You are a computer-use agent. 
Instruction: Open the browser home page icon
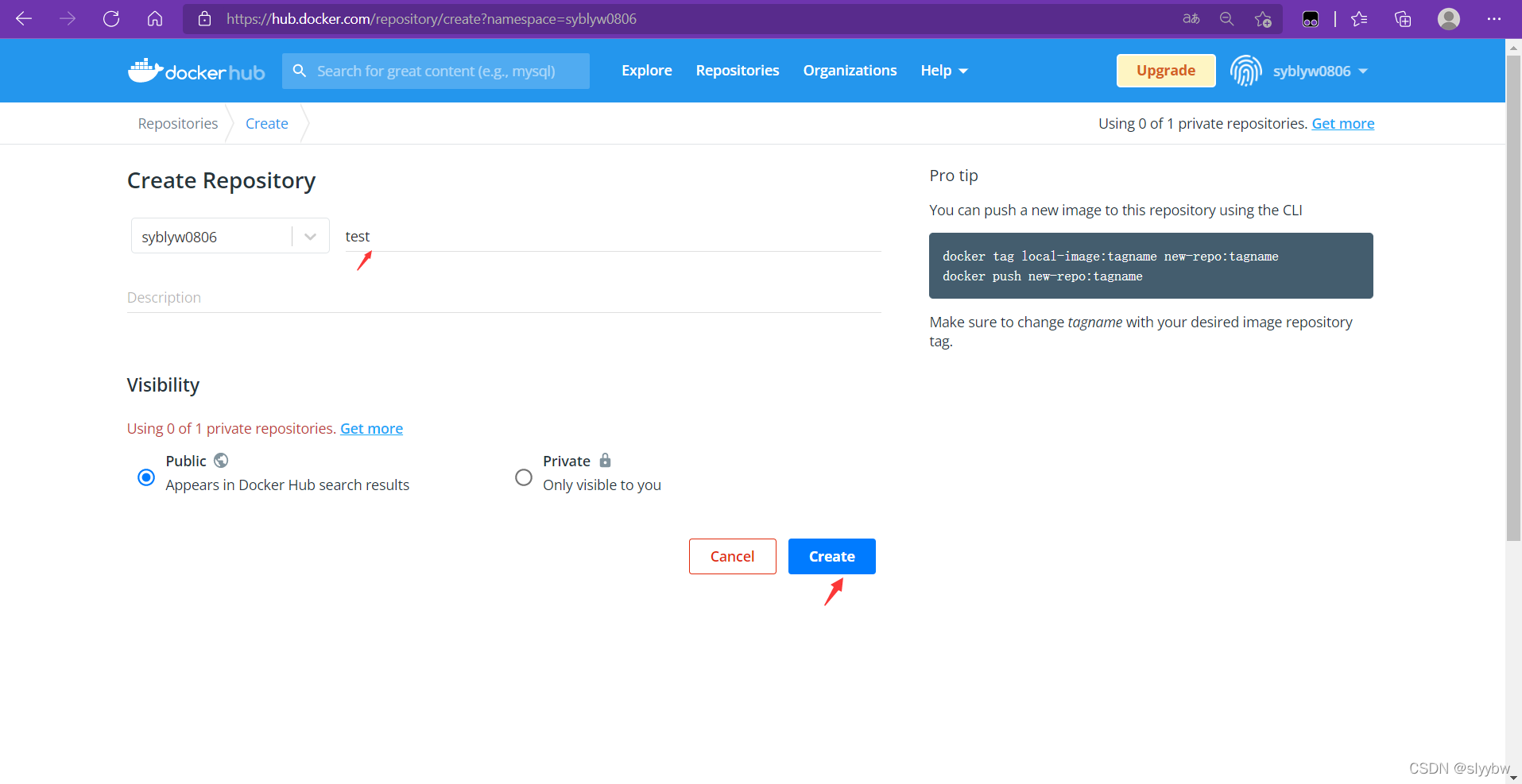coord(155,18)
